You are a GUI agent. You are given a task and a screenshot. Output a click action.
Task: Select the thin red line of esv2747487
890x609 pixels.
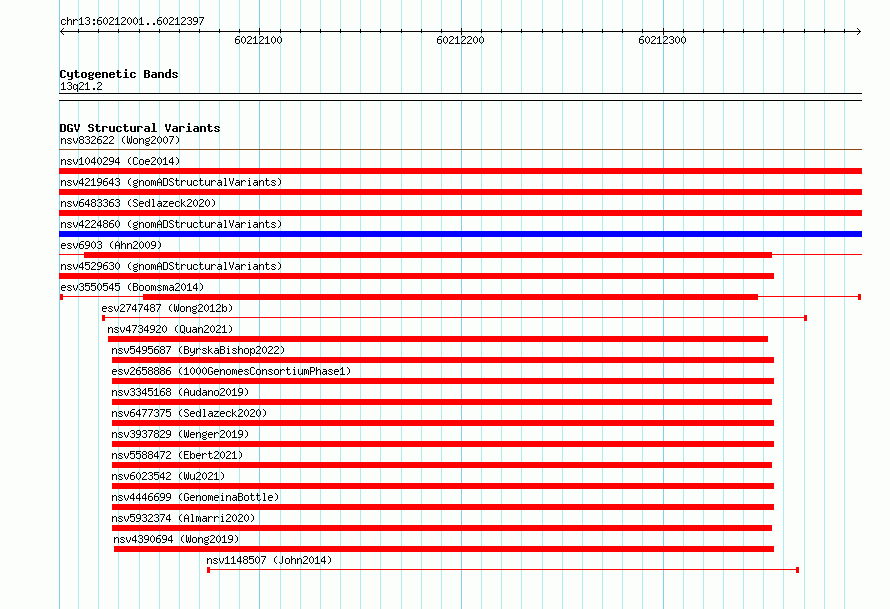point(454,318)
